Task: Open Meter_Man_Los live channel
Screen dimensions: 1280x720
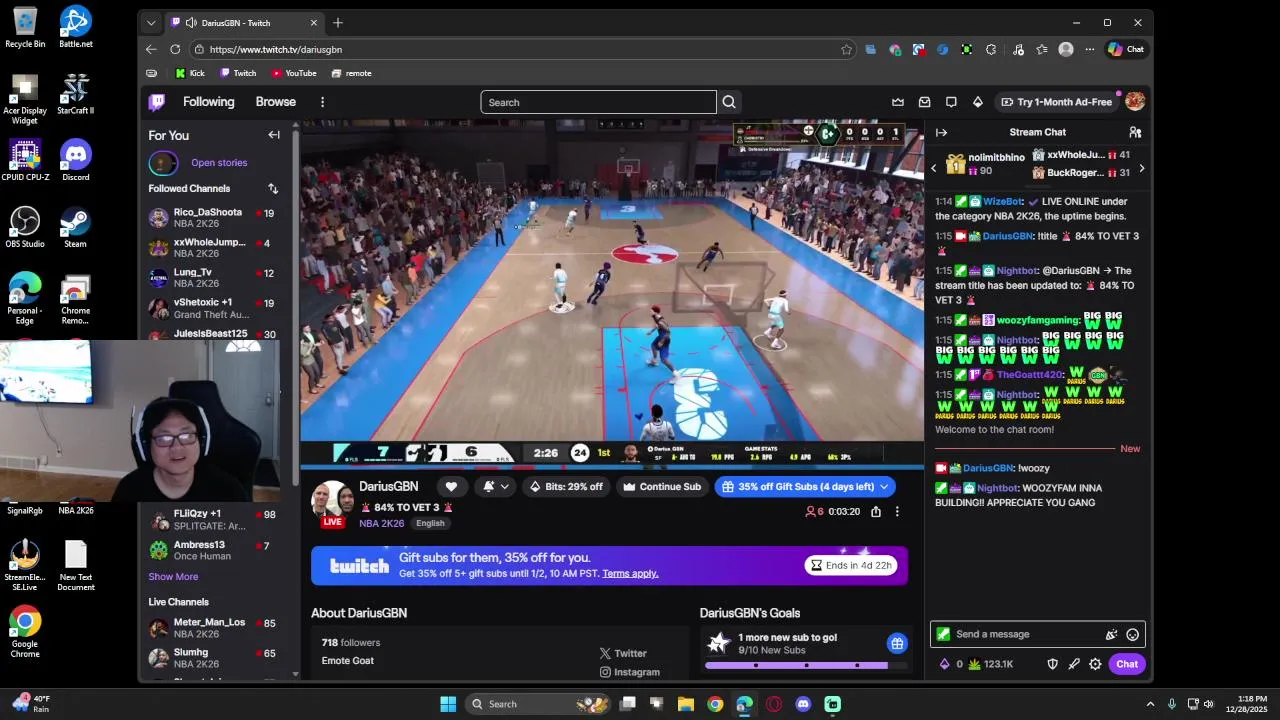Action: point(212,628)
